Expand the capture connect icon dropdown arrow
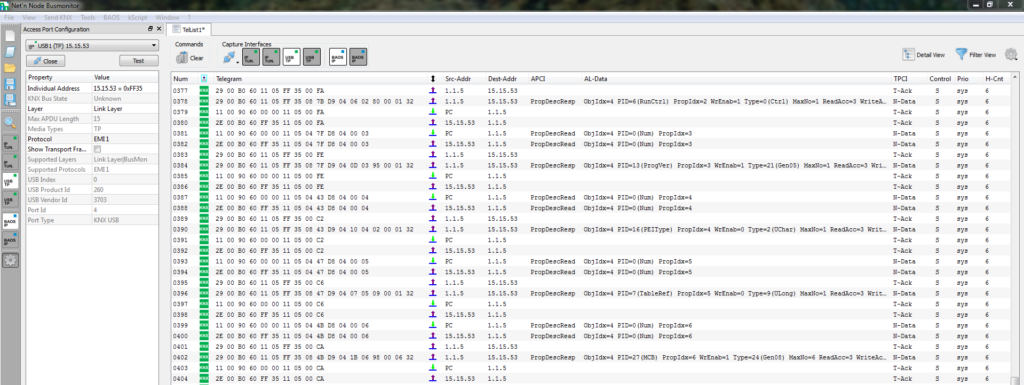1024x385 pixels. coord(238,62)
